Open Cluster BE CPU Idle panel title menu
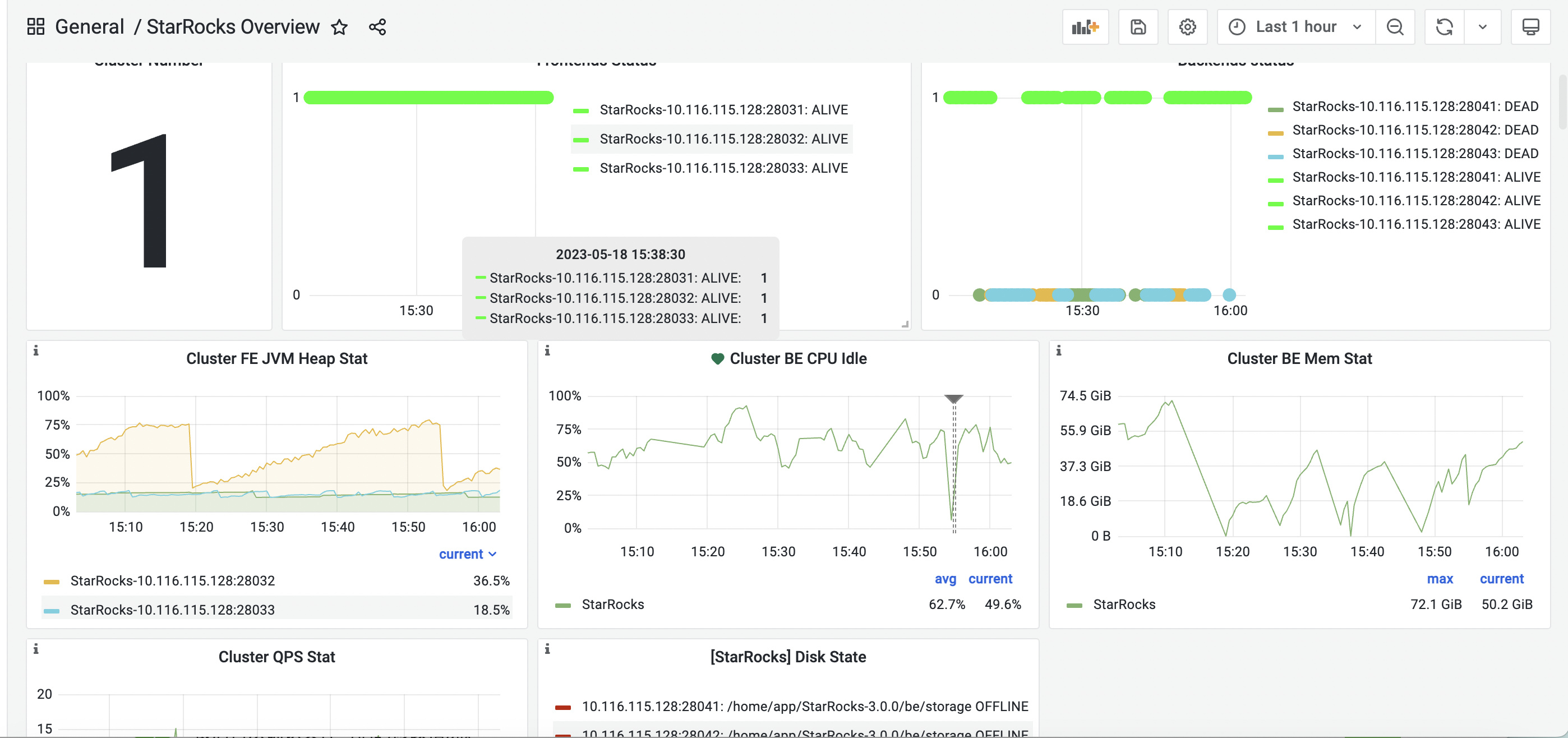The width and height of the screenshot is (1568, 738). click(x=798, y=359)
